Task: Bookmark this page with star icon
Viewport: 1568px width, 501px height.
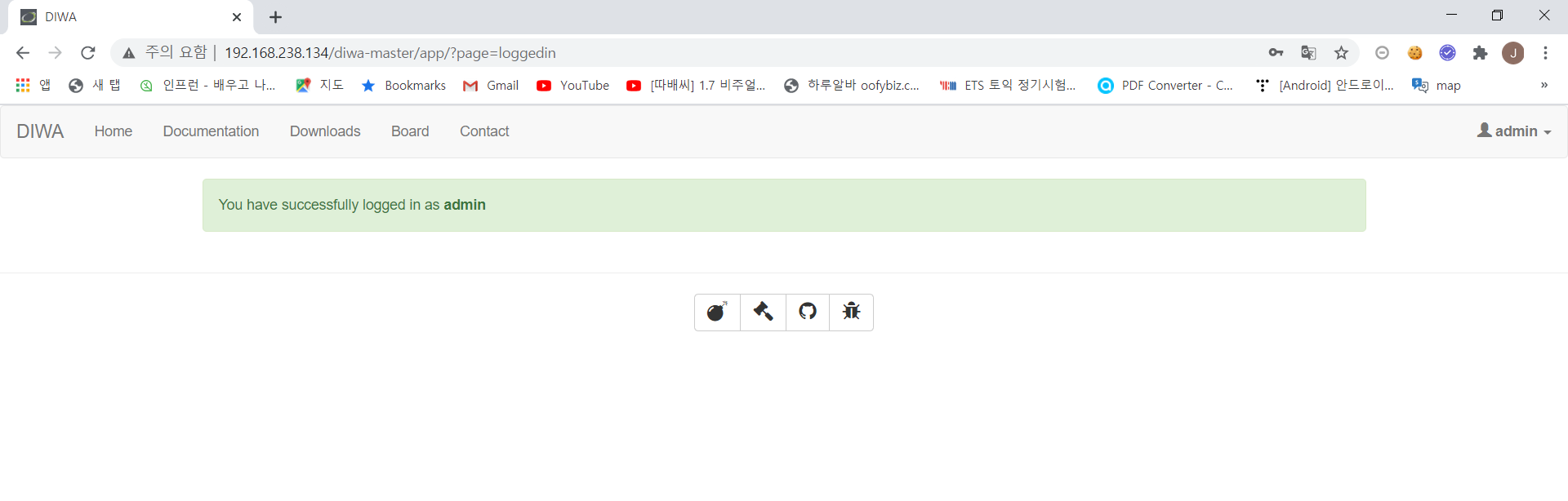Action: [1341, 53]
